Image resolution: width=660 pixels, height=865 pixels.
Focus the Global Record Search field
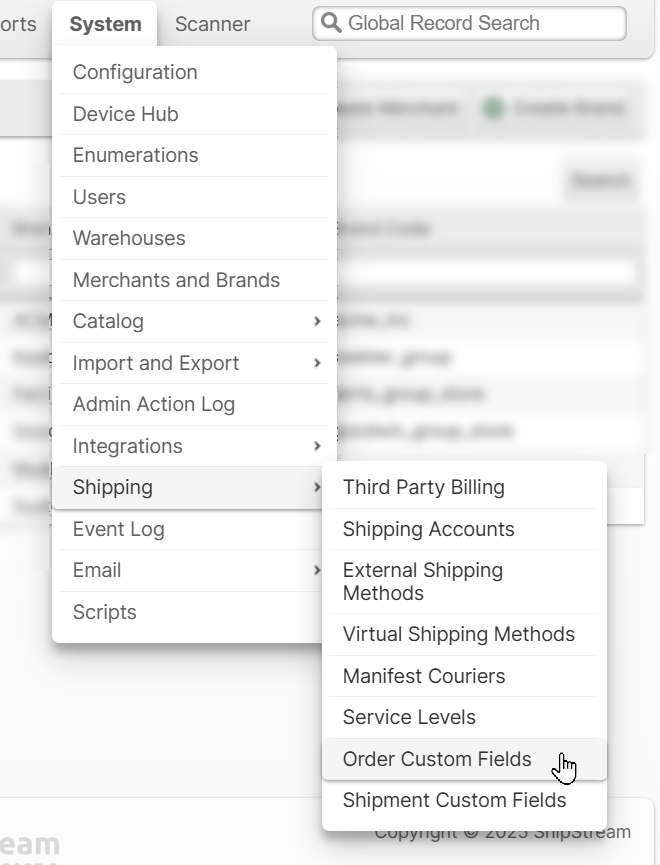(480, 23)
